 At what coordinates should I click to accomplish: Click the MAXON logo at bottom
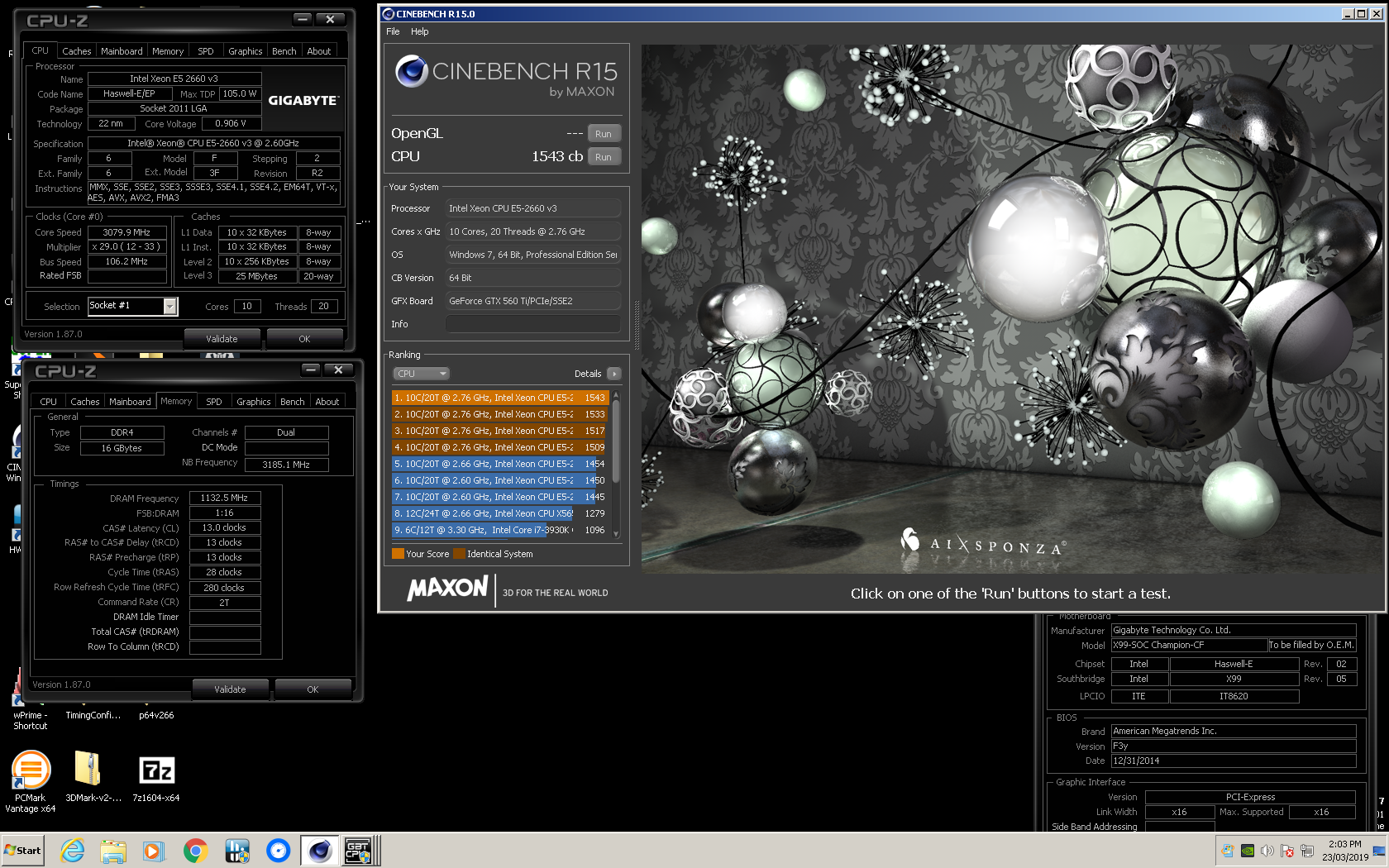pyautogui.click(x=447, y=589)
